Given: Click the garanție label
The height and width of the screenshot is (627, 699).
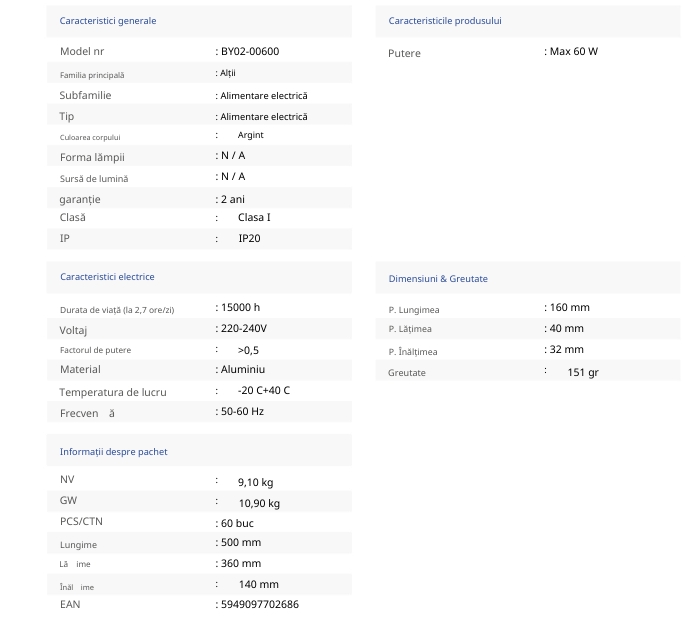Looking at the screenshot, I should [x=80, y=200].
